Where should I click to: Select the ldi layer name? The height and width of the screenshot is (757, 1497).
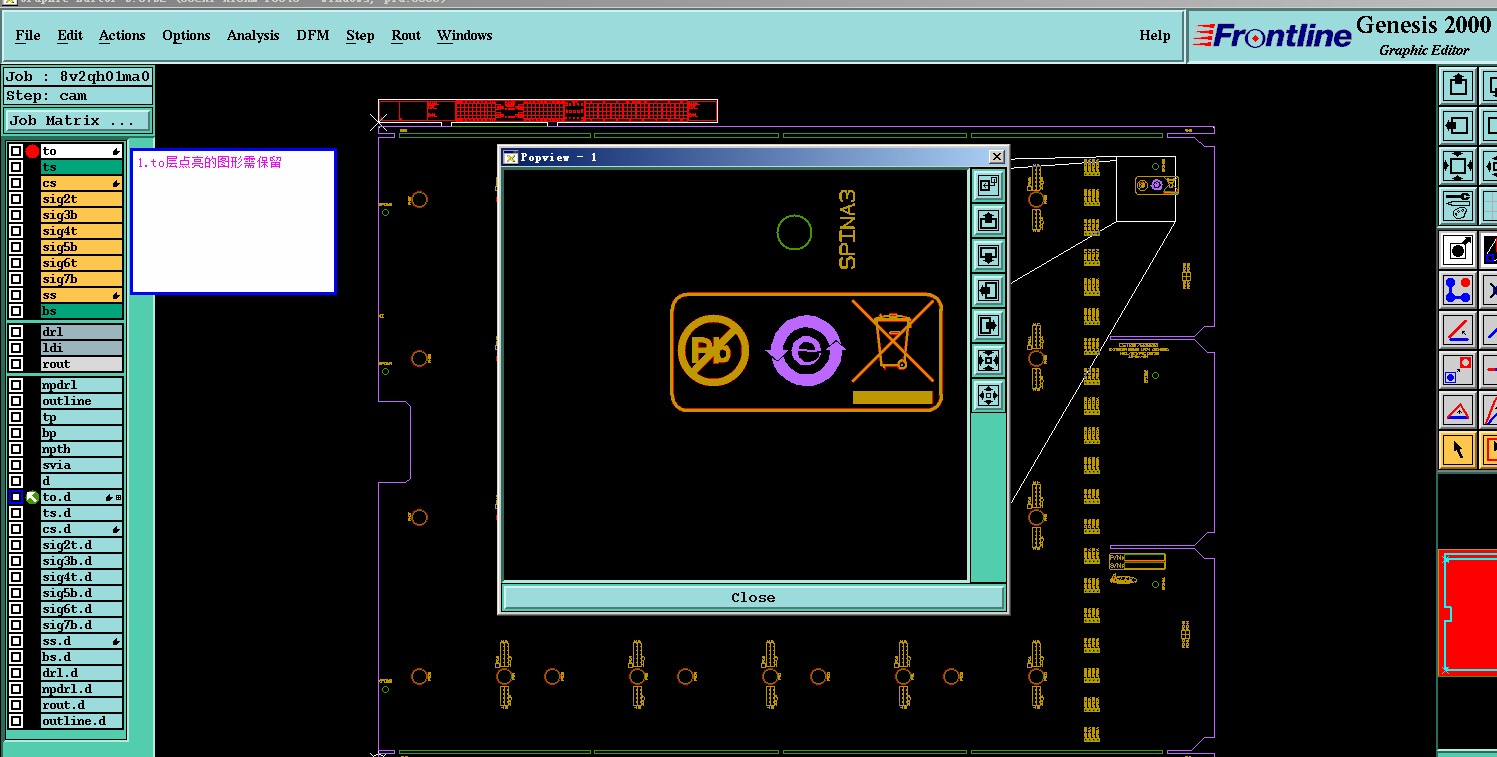pos(81,348)
